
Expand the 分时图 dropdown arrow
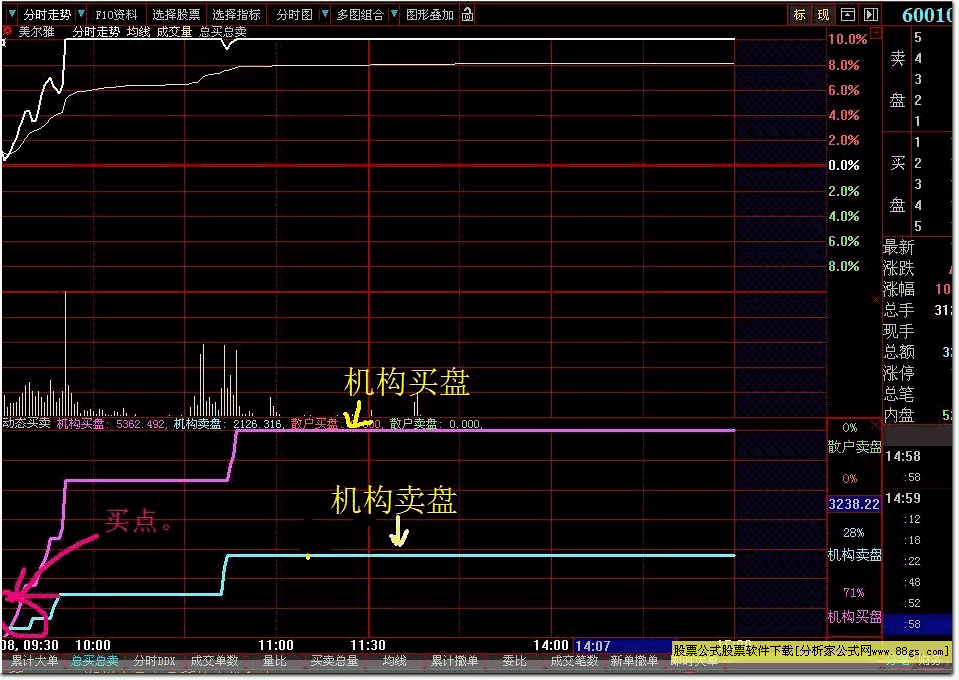(x=325, y=13)
